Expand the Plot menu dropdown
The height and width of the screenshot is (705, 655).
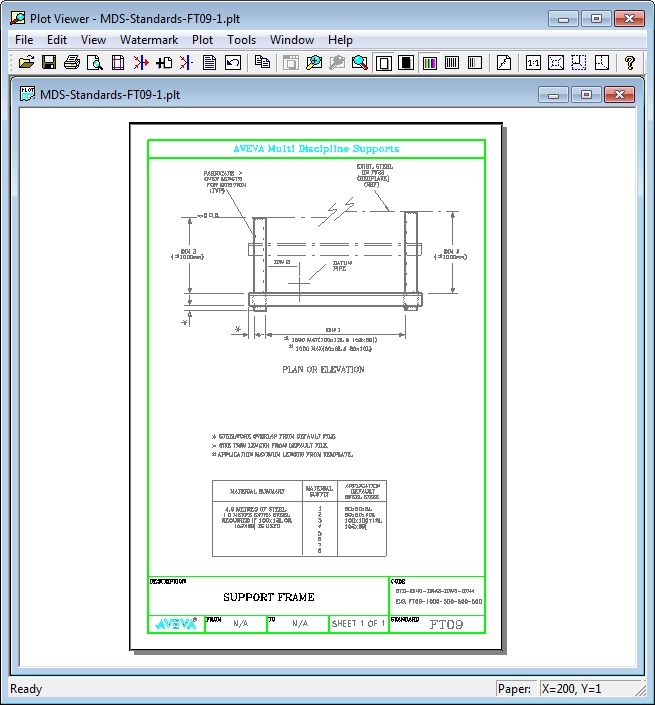(x=202, y=40)
